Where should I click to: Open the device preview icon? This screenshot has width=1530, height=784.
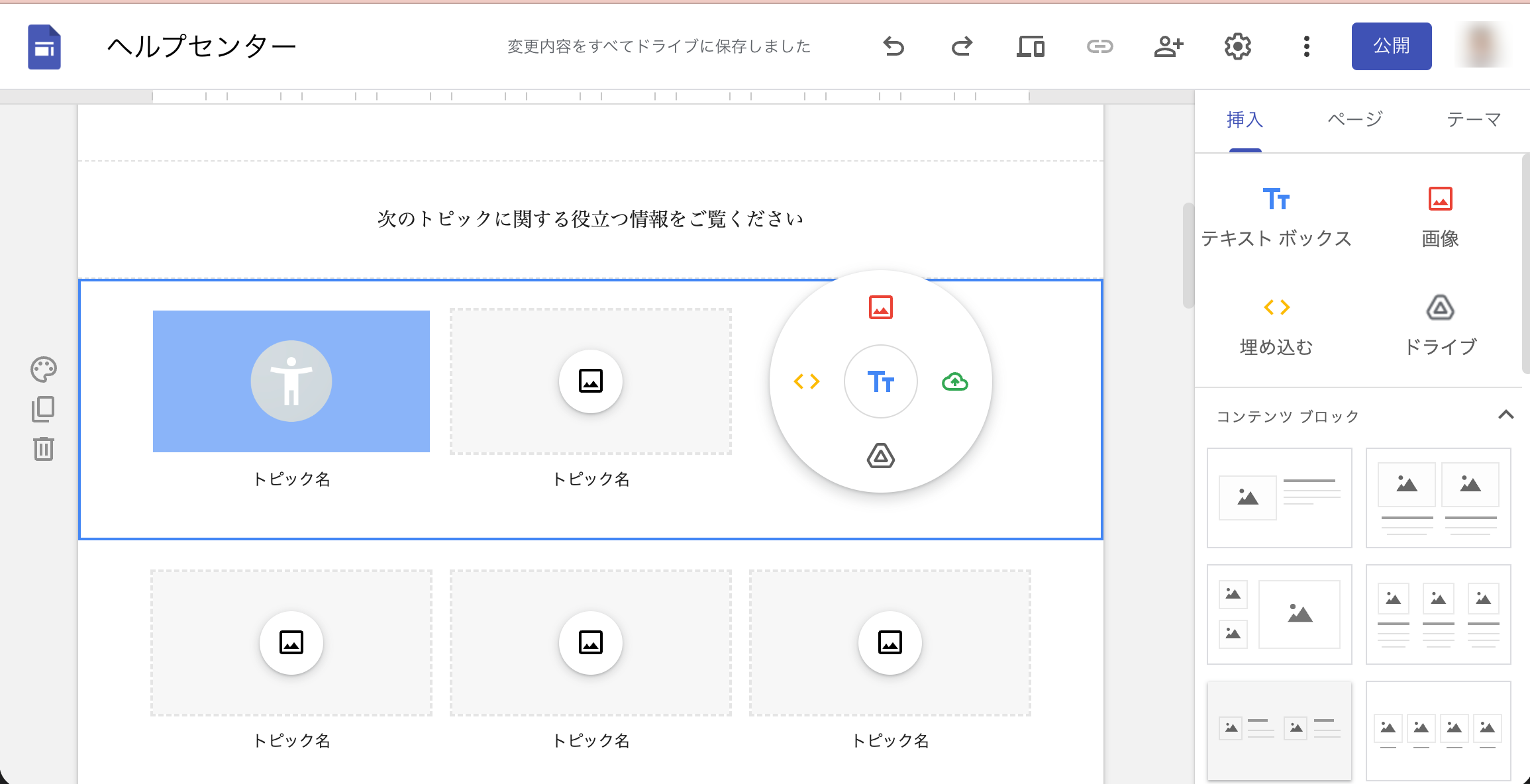pos(1031,46)
